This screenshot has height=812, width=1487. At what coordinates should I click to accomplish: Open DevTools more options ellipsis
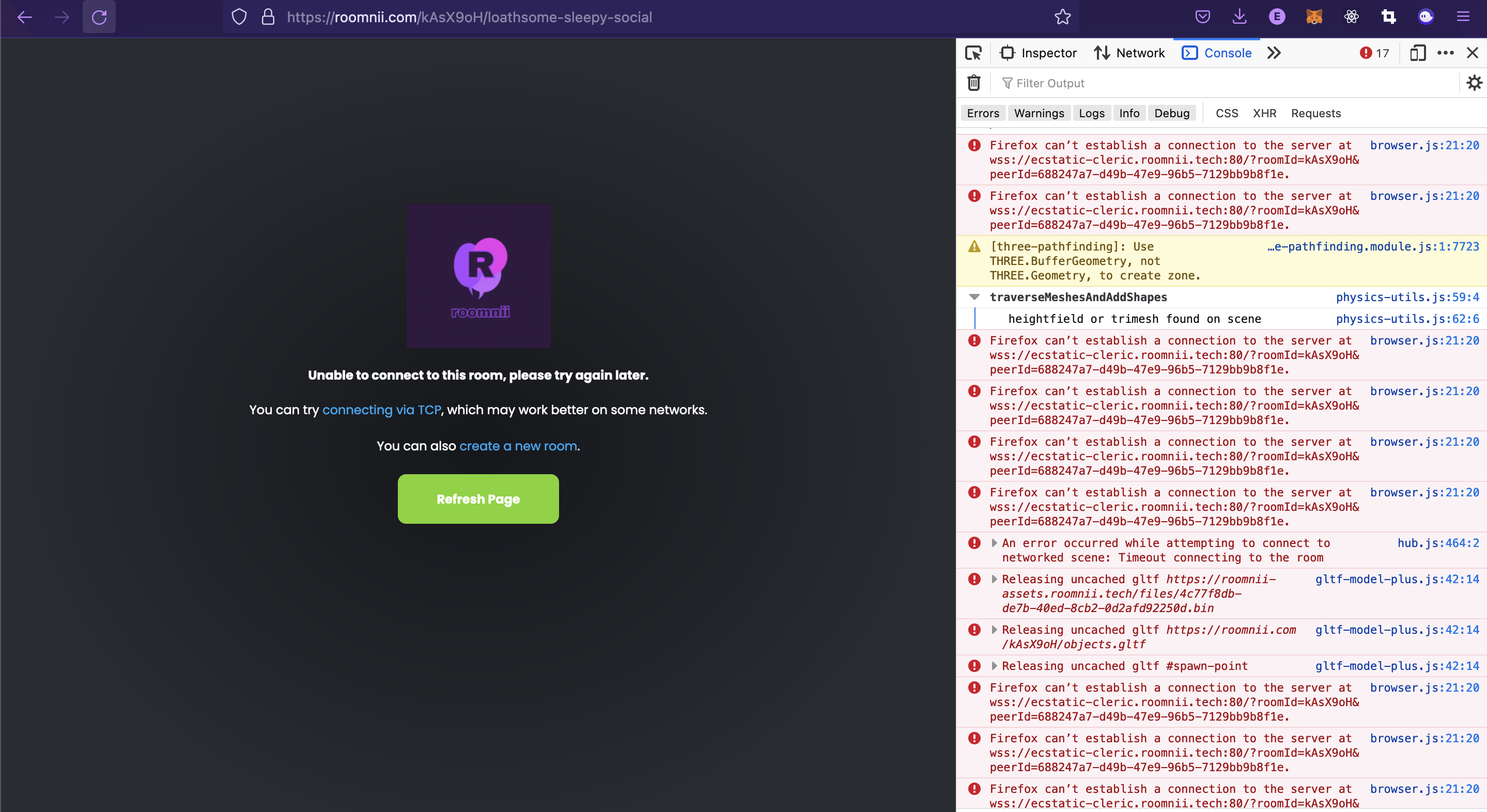point(1446,53)
